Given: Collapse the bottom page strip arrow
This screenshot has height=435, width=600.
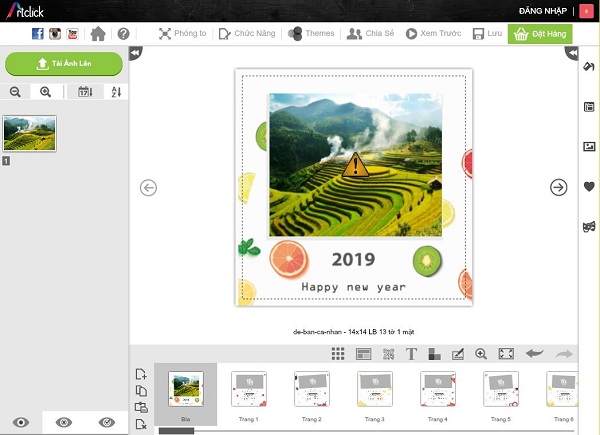Looking at the screenshot, I should click(136, 352).
